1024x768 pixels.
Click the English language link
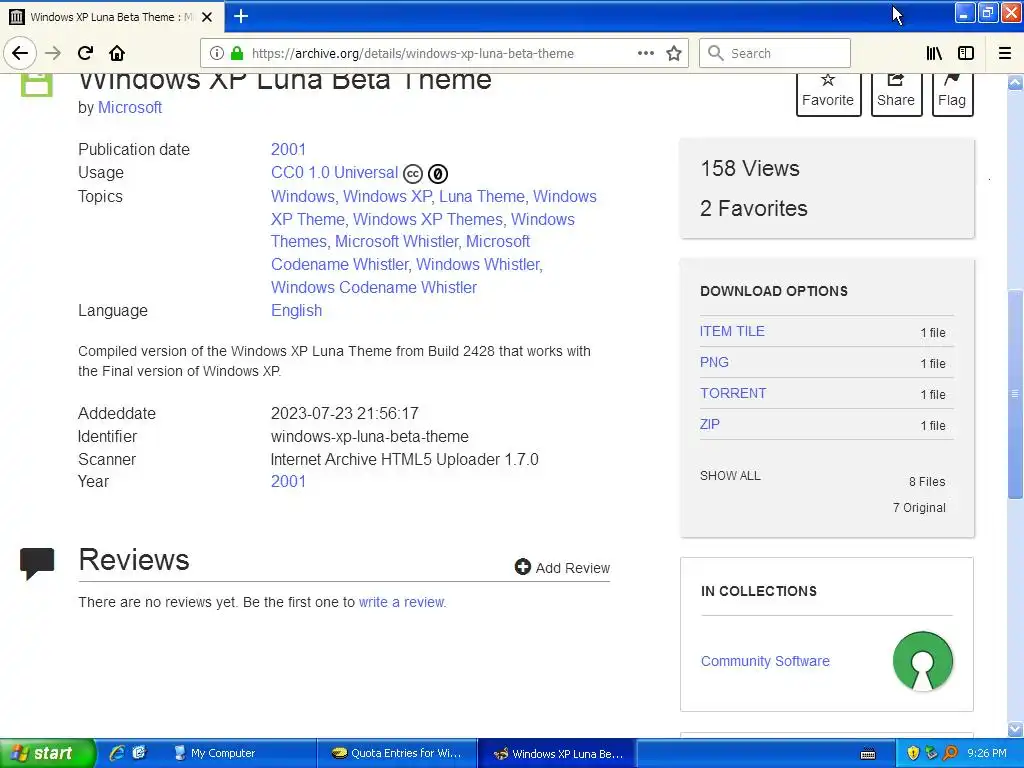(296, 310)
